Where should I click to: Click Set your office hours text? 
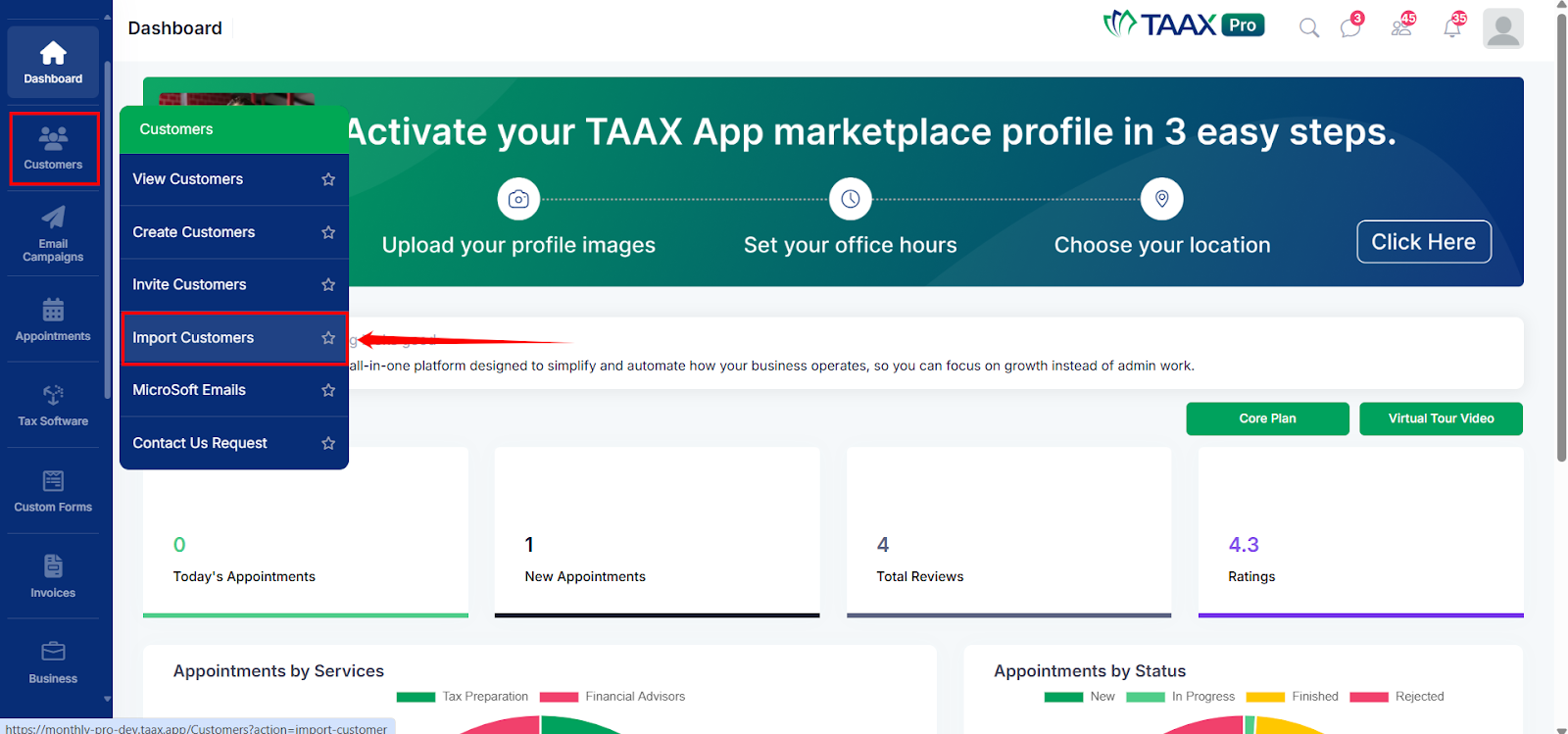pos(850,245)
